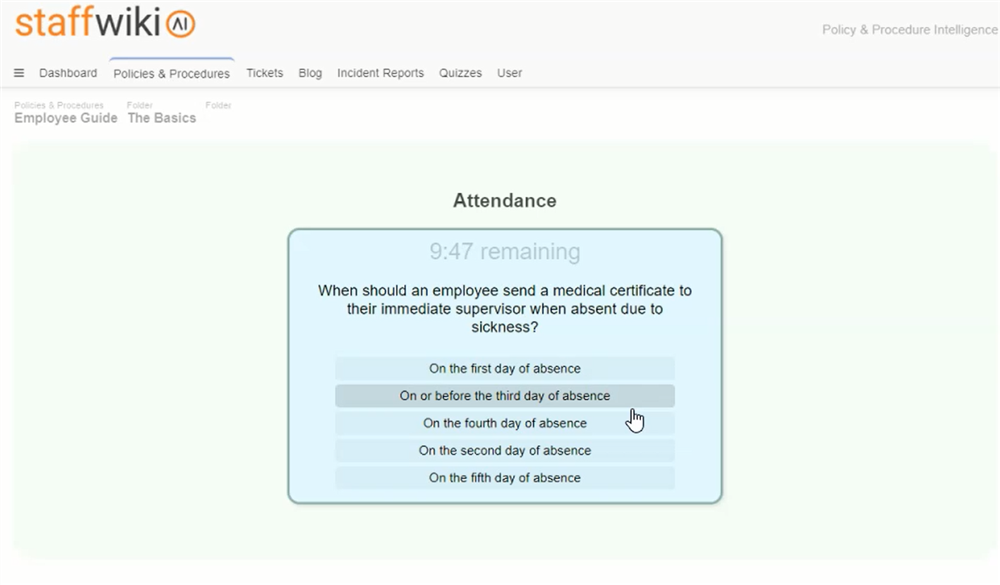
Task: Go to the Dashboard menu item
Action: [x=68, y=73]
